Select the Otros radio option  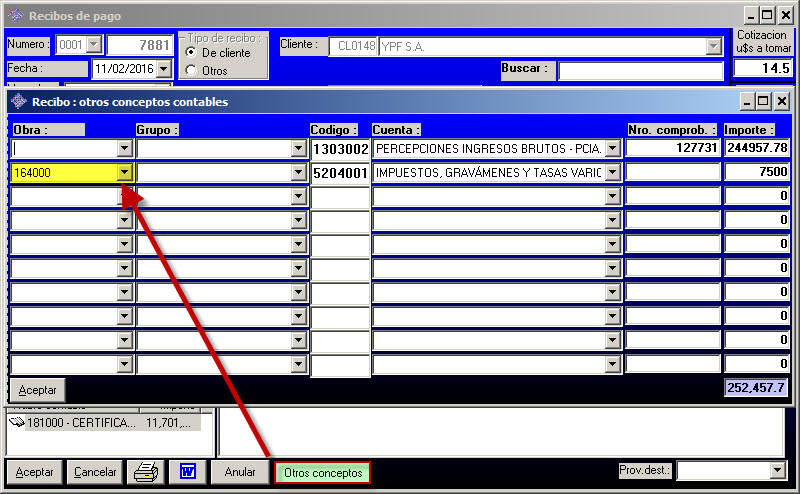(x=191, y=70)
